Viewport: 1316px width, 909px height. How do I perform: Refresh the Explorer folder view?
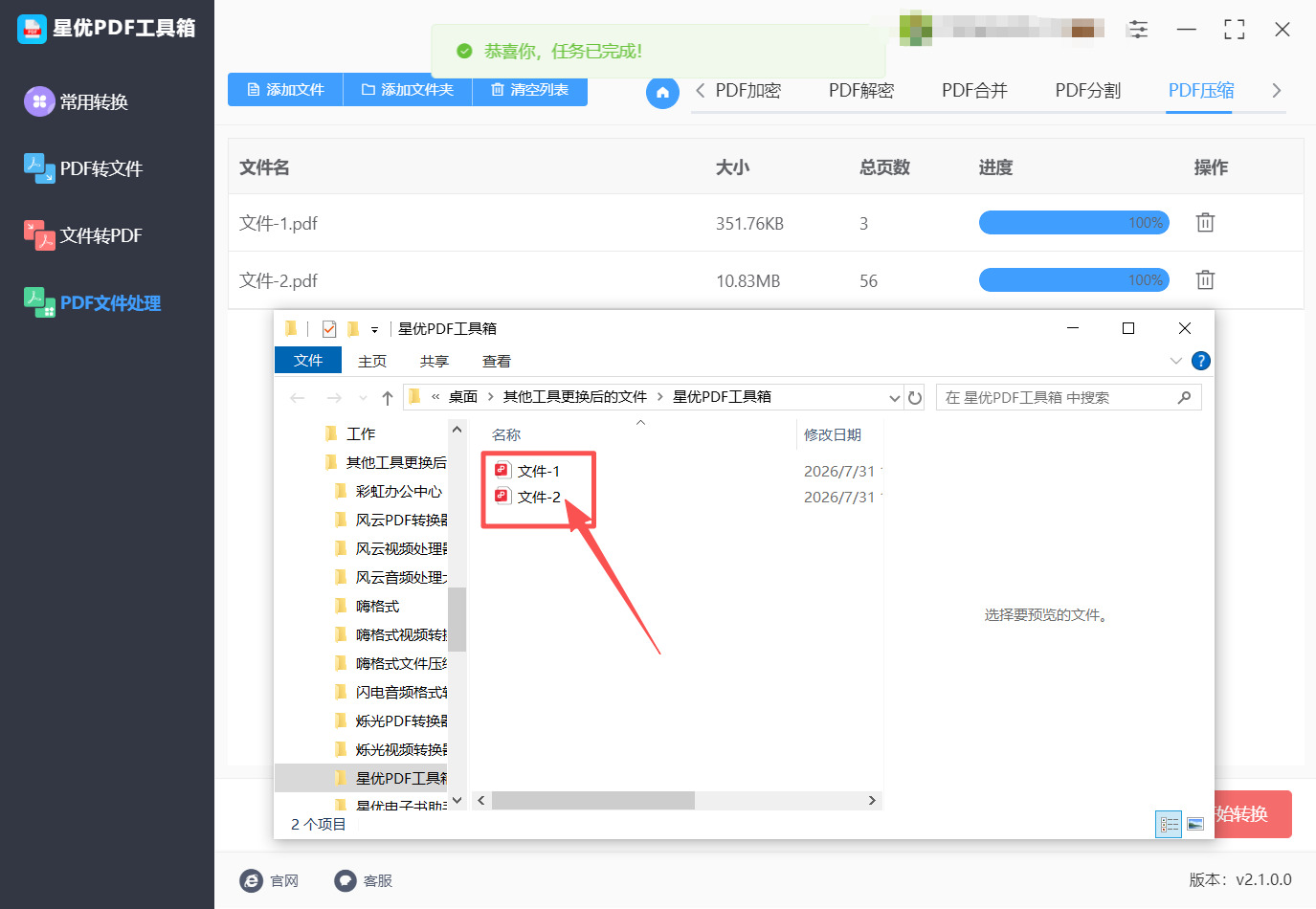point(915,397)
